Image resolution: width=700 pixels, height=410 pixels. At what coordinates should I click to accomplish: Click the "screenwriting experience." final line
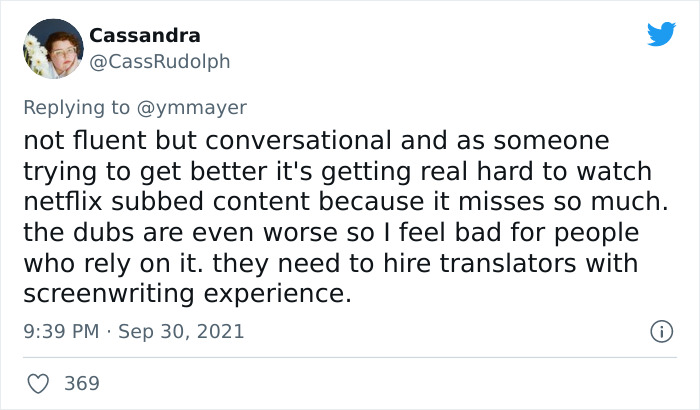(x=188, y=294)
